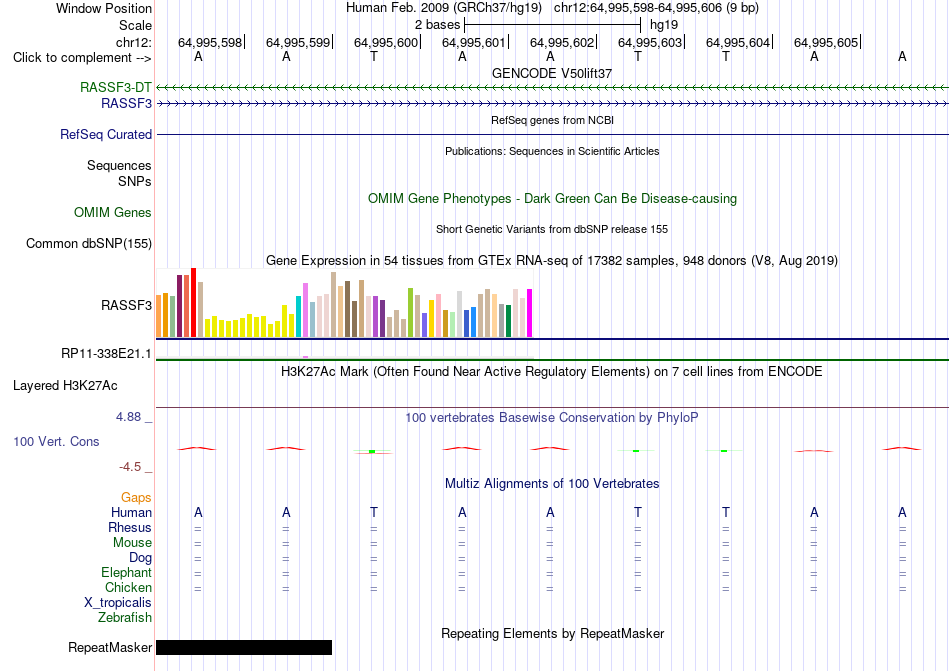Select the X_tropicalis alignment row label
Image resolution: width=950 pixels, height=671 pixels.
point(118,603)
